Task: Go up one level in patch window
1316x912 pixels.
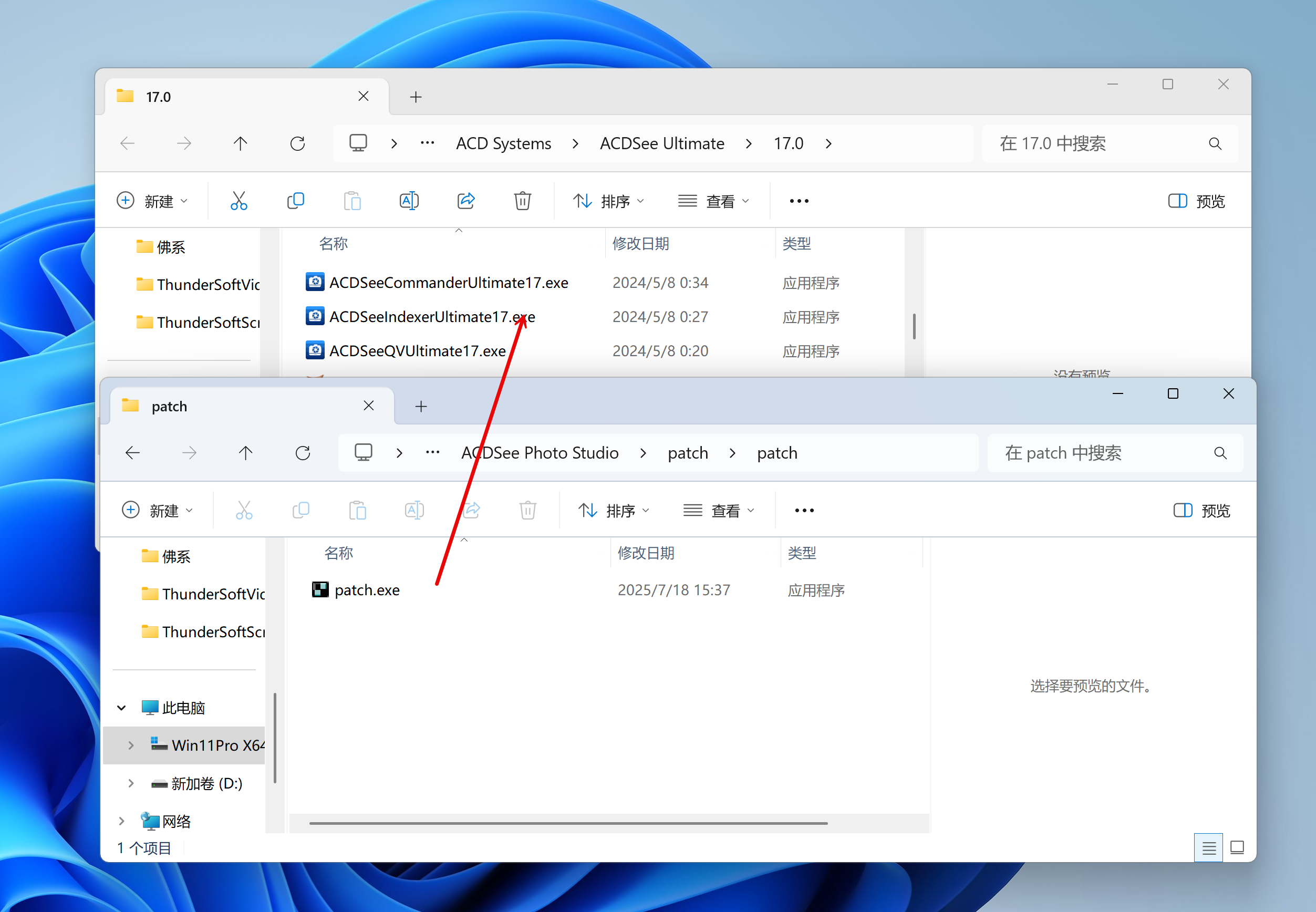Action: (246, 453)
